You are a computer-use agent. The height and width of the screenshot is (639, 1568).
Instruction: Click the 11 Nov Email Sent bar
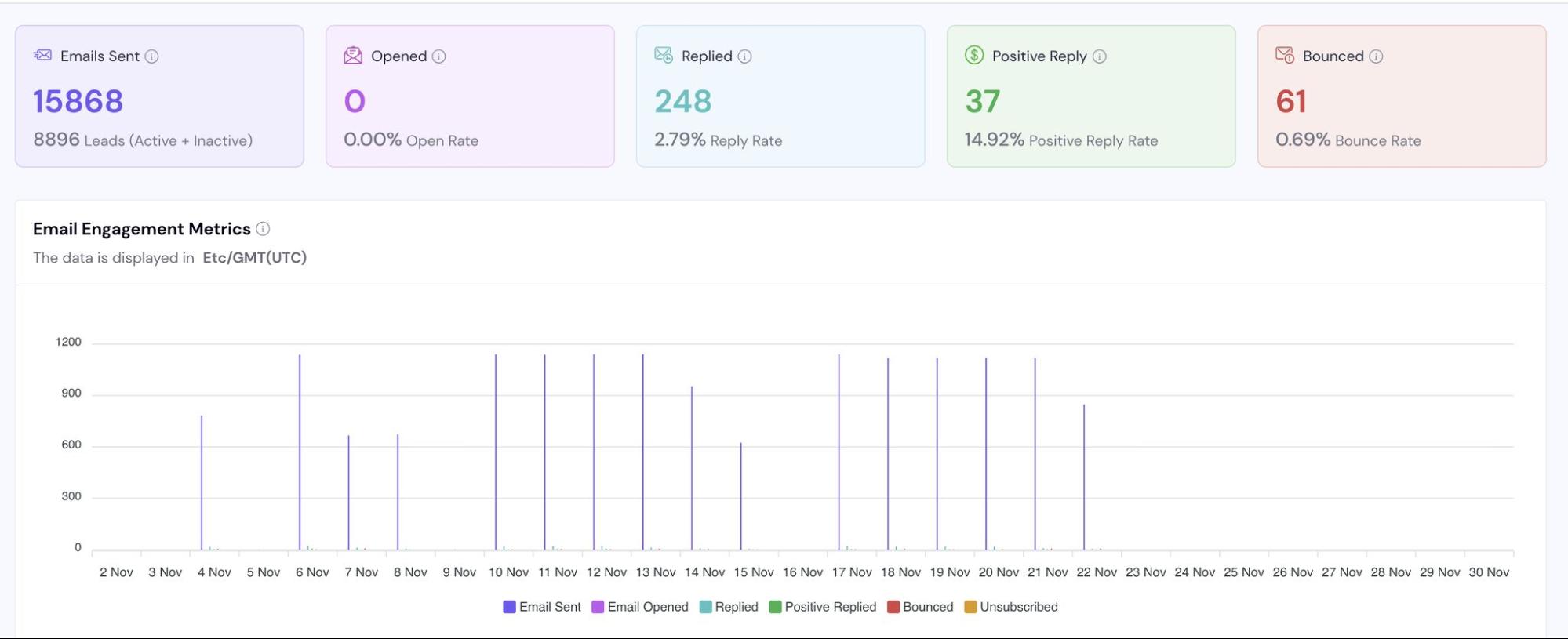tap(545, 452)
